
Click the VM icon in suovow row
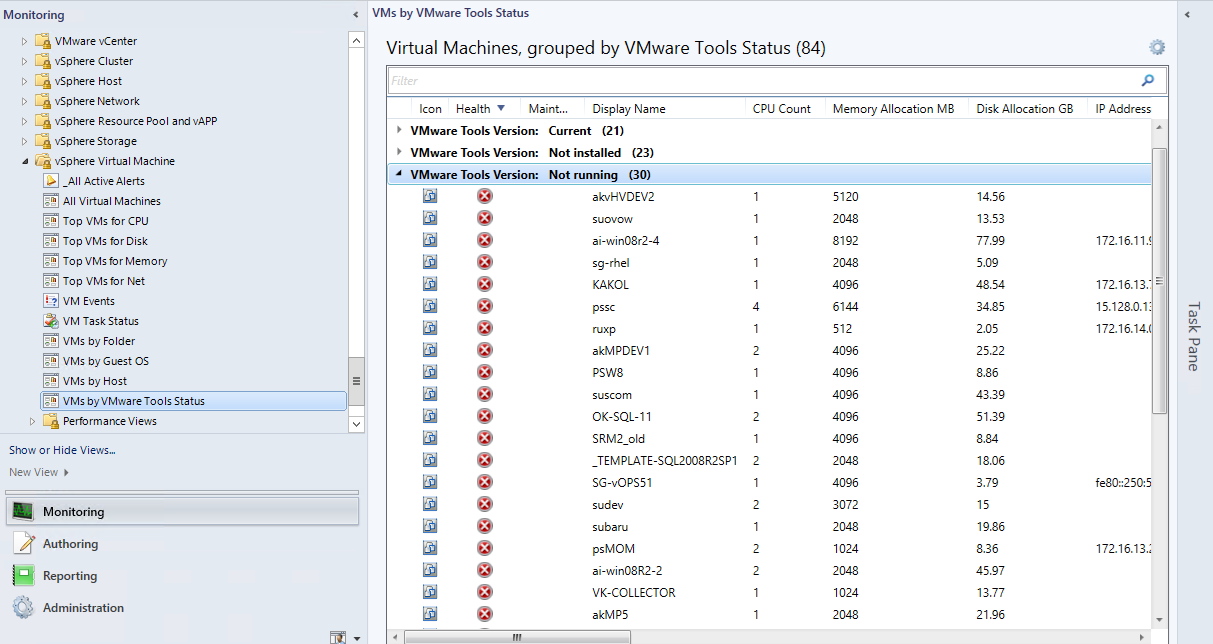(x=430, y=218)
